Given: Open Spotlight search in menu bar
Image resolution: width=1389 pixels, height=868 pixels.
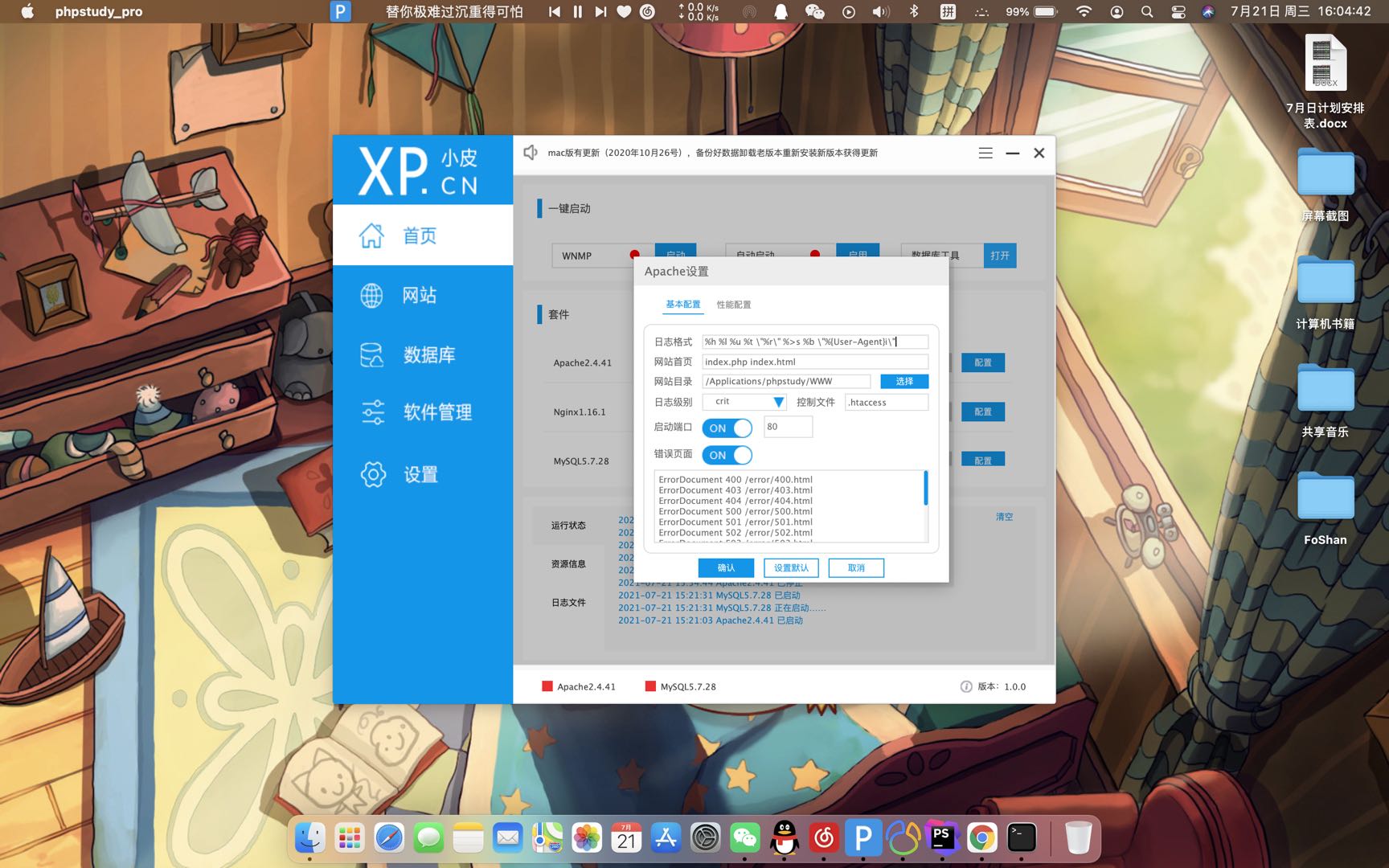Looking at the screenshot, I should tap(1147, 11).
